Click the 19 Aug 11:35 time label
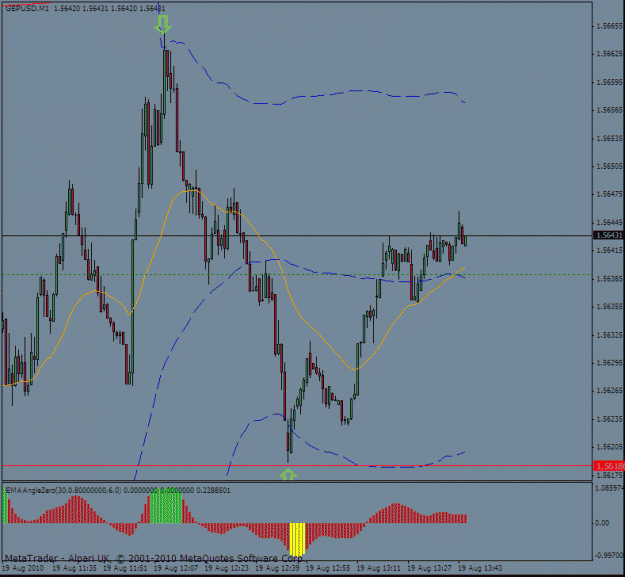Screen dimensions: 625x577 [74, 568]
